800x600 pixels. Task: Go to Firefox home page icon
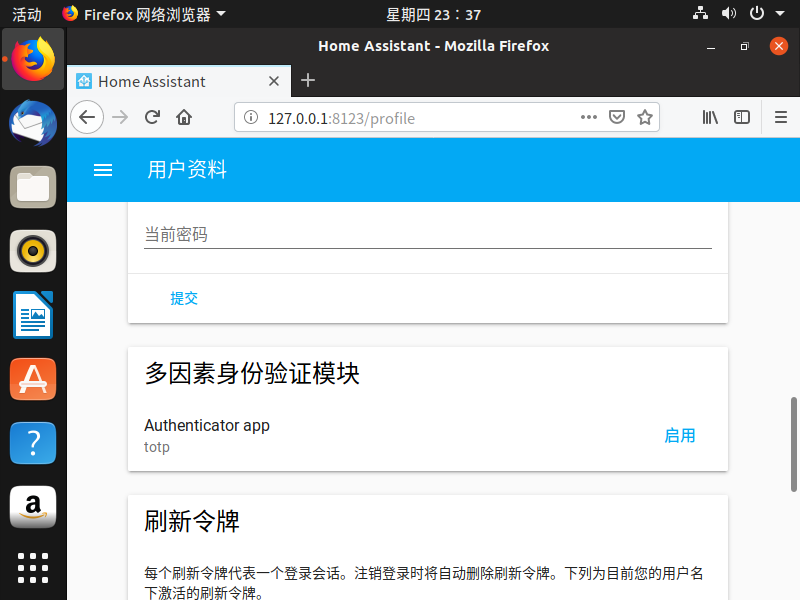pos(184,117)
